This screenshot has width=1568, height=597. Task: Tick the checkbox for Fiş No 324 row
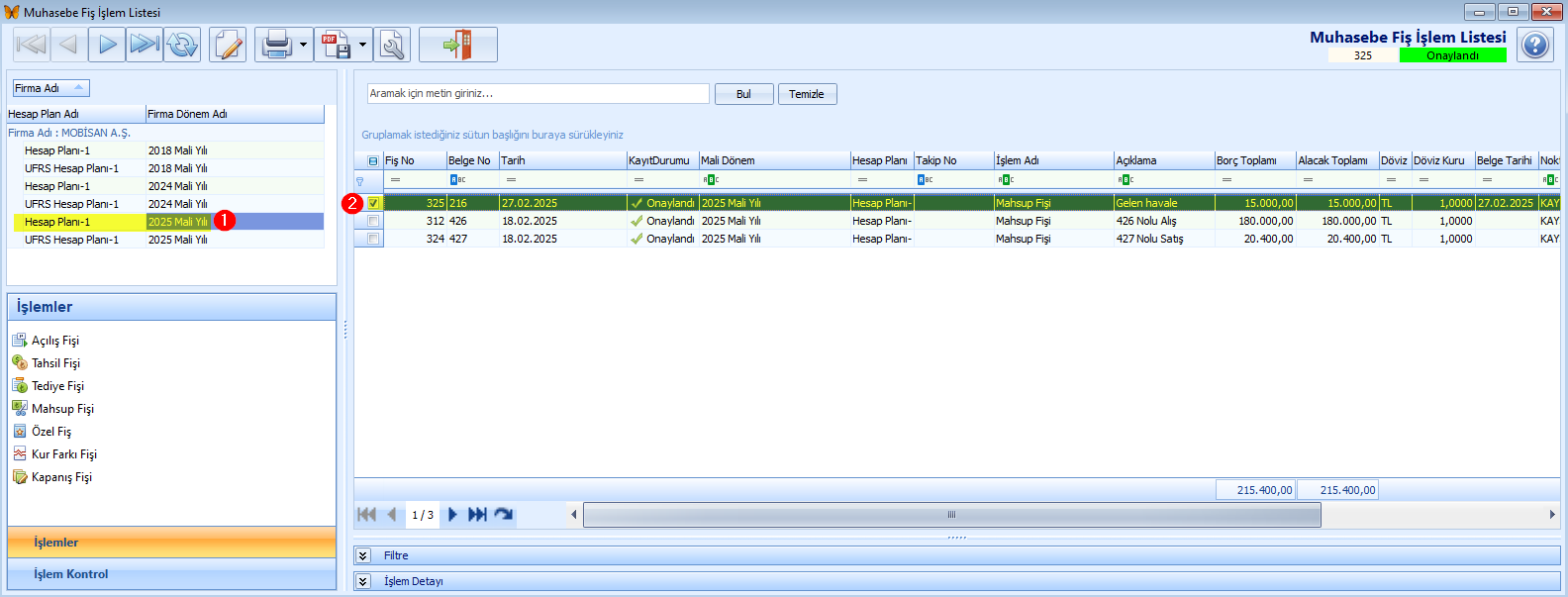point(373,239)
